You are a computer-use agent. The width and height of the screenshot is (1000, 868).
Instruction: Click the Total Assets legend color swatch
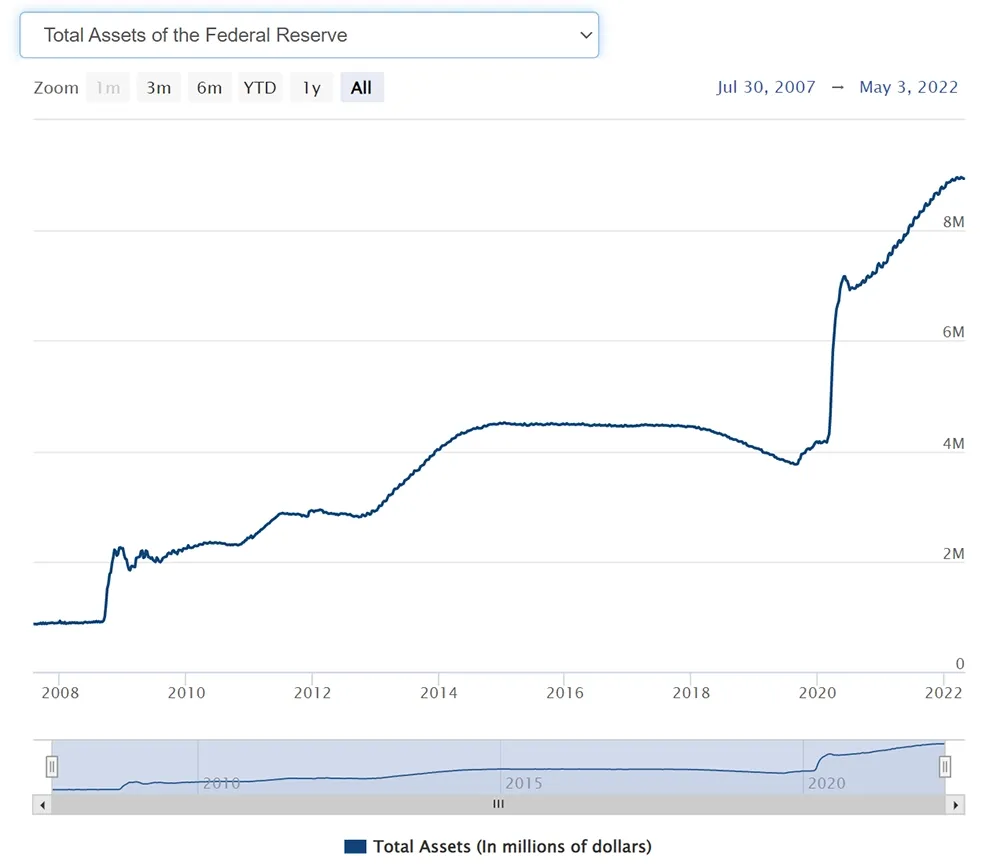[355, 846]
